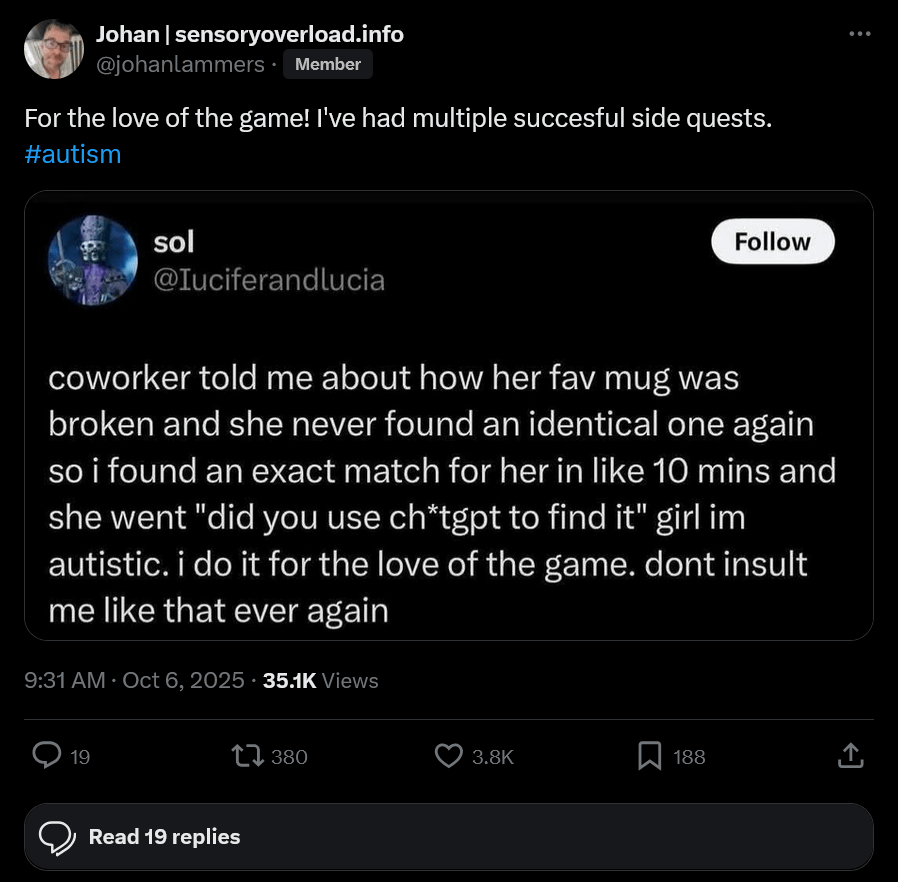Screen dimensions: 898x882
Task: Click Johan's profile picture
Action: [54, 49]
